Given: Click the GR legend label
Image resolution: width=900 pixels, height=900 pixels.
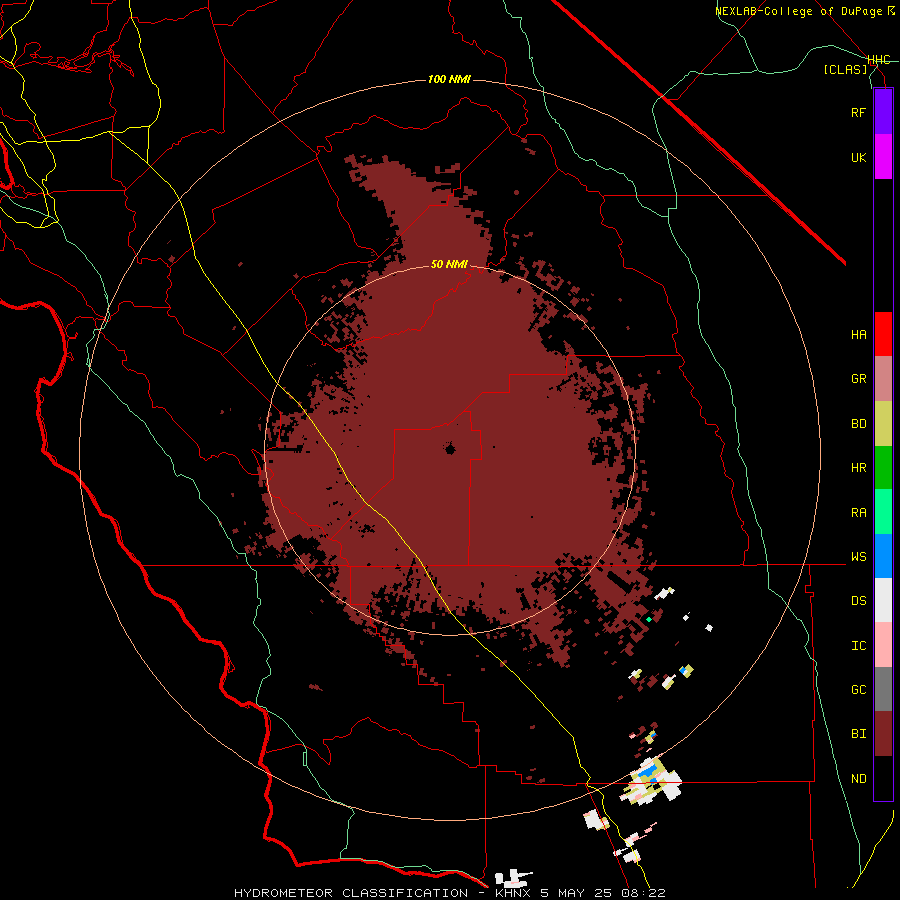Looking at the screenshot, I should 858,379.
